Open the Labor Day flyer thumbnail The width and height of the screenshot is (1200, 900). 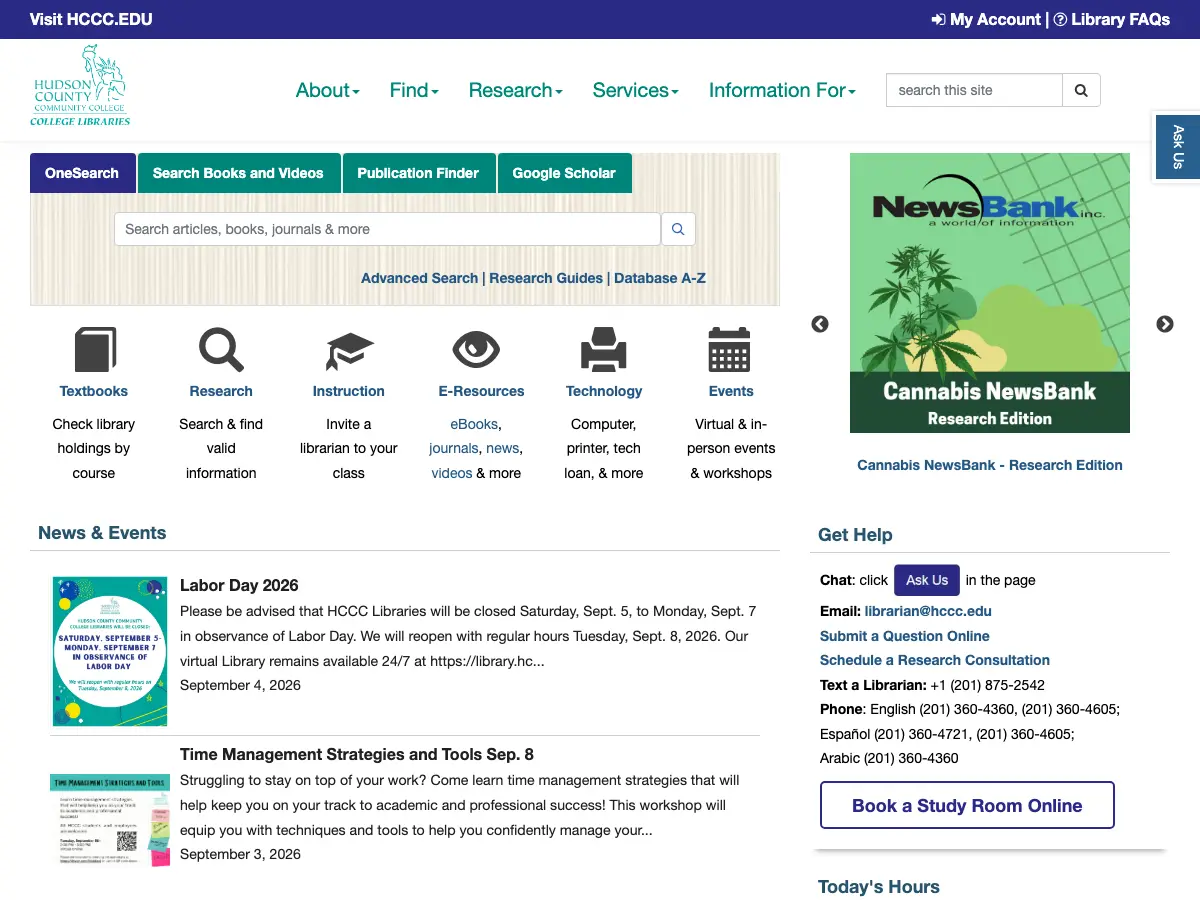point(110,651)
